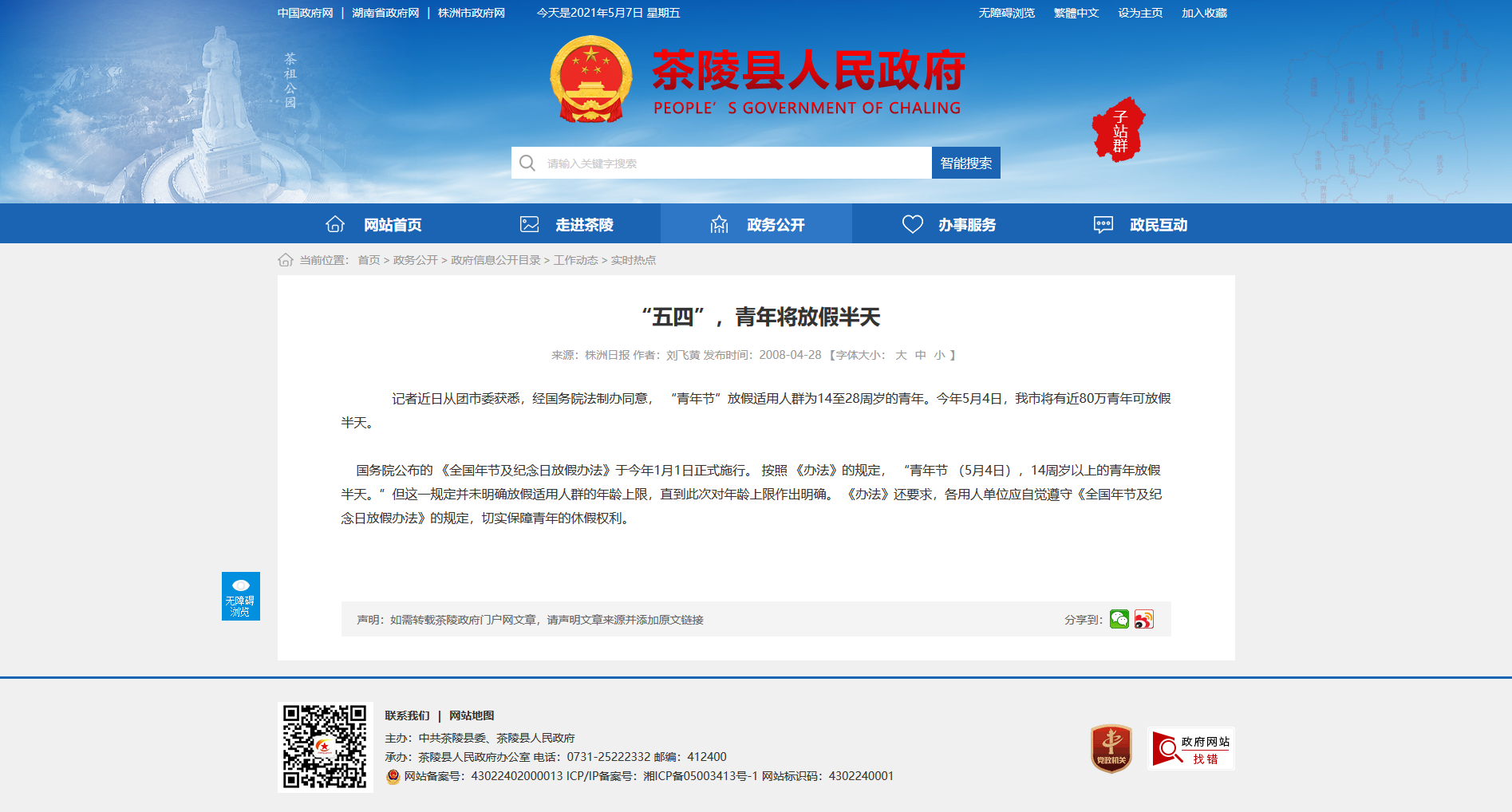Click the national emblem logo
Screen dimensions: 1512x812
tap(590, 80)
